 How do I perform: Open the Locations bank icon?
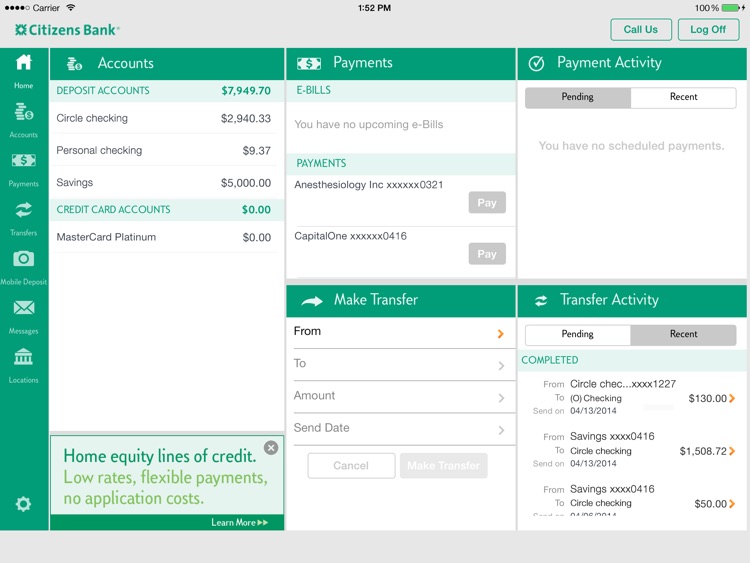point(23,357)
